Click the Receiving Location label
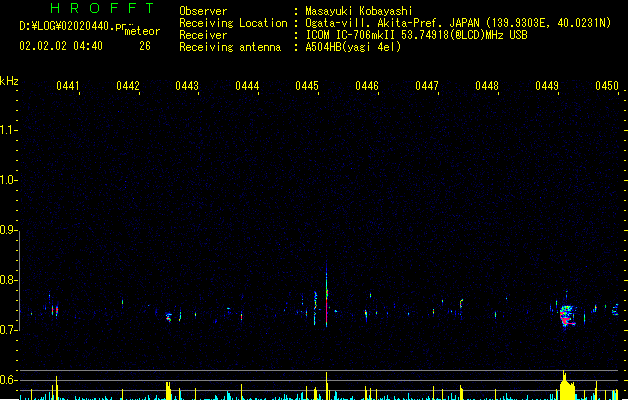The image size is (629, 400). pyautogui.click(x=233, y=23)
